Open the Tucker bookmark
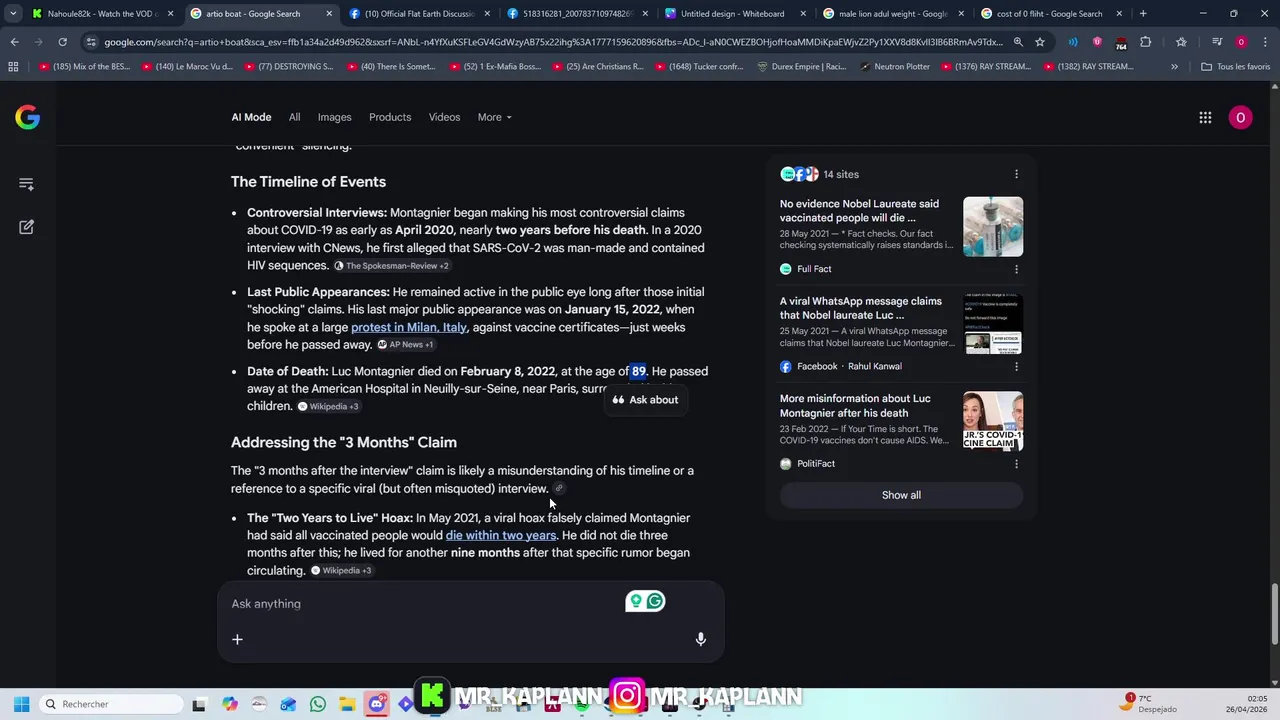This screenshot has height=720, width=1280. 697,66
